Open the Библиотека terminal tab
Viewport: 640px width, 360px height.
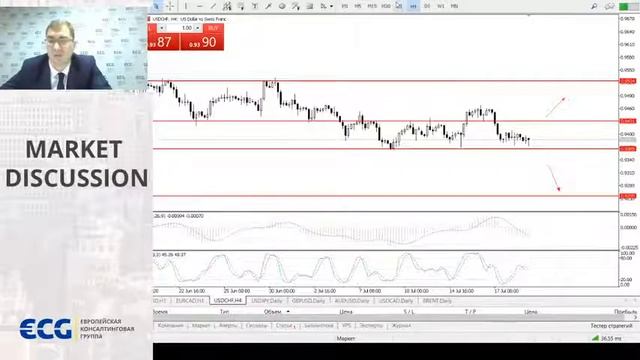319,326
